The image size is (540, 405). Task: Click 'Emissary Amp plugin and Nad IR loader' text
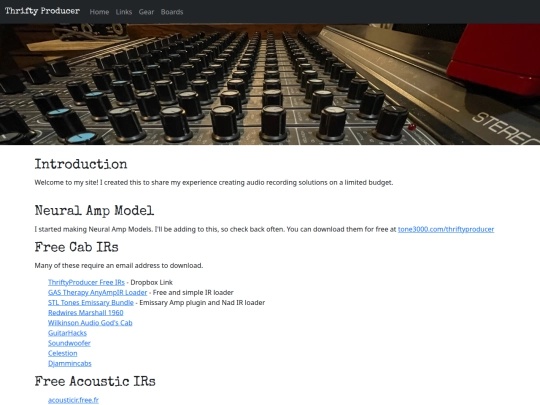[202, 302]
